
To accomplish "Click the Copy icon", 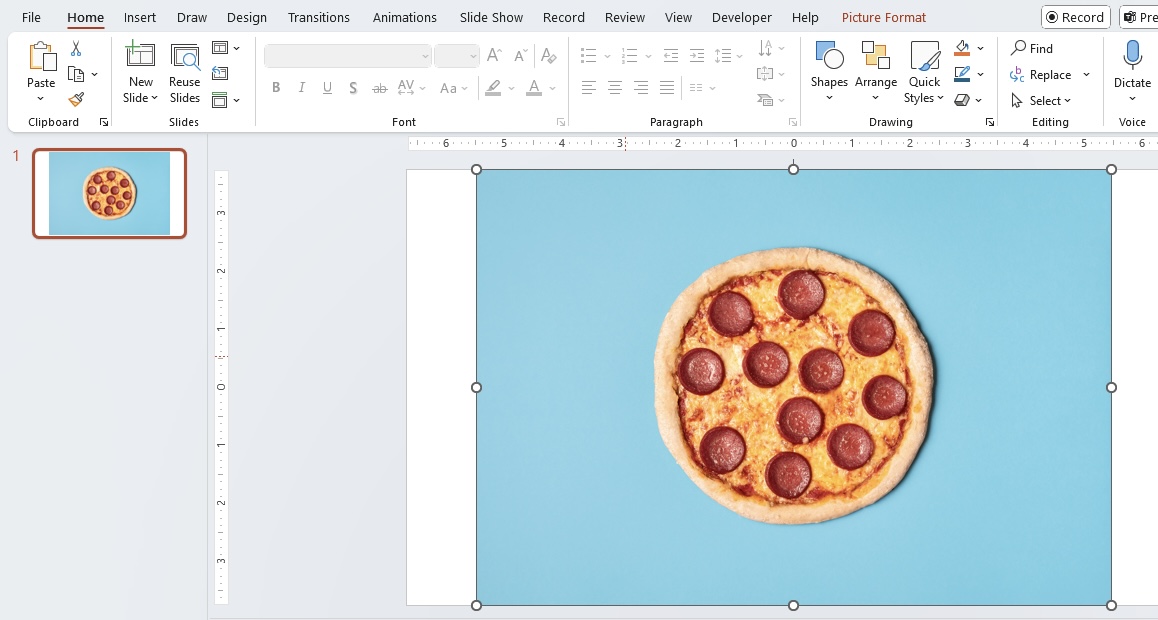I will click(x=75, y=74).
